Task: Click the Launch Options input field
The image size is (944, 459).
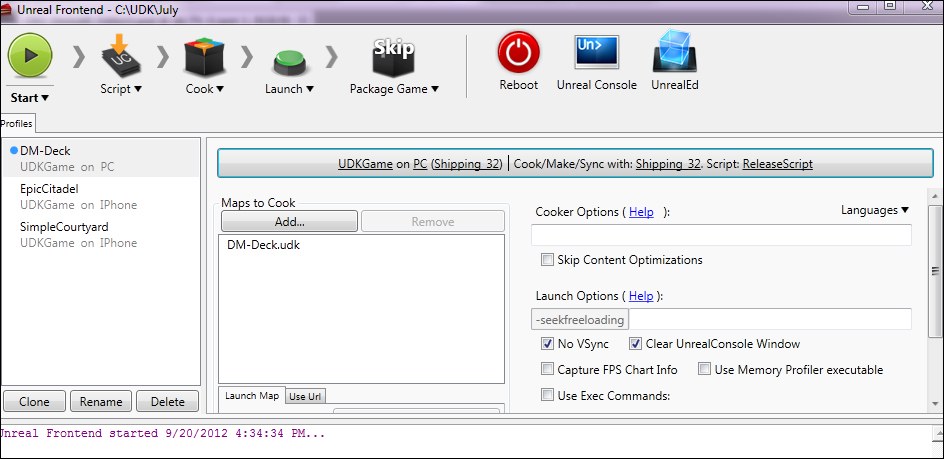Action: [x=770, y=319]
